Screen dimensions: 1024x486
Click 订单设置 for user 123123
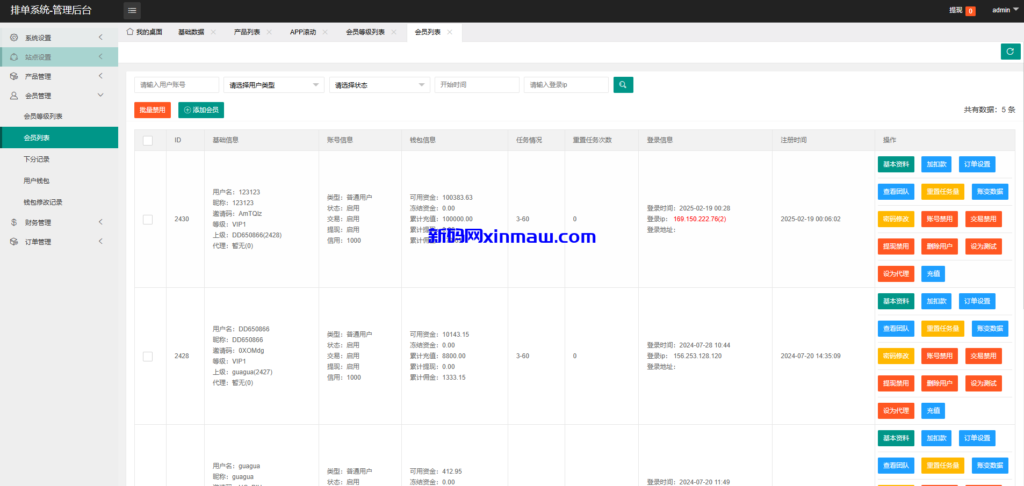tap(977, 165)
